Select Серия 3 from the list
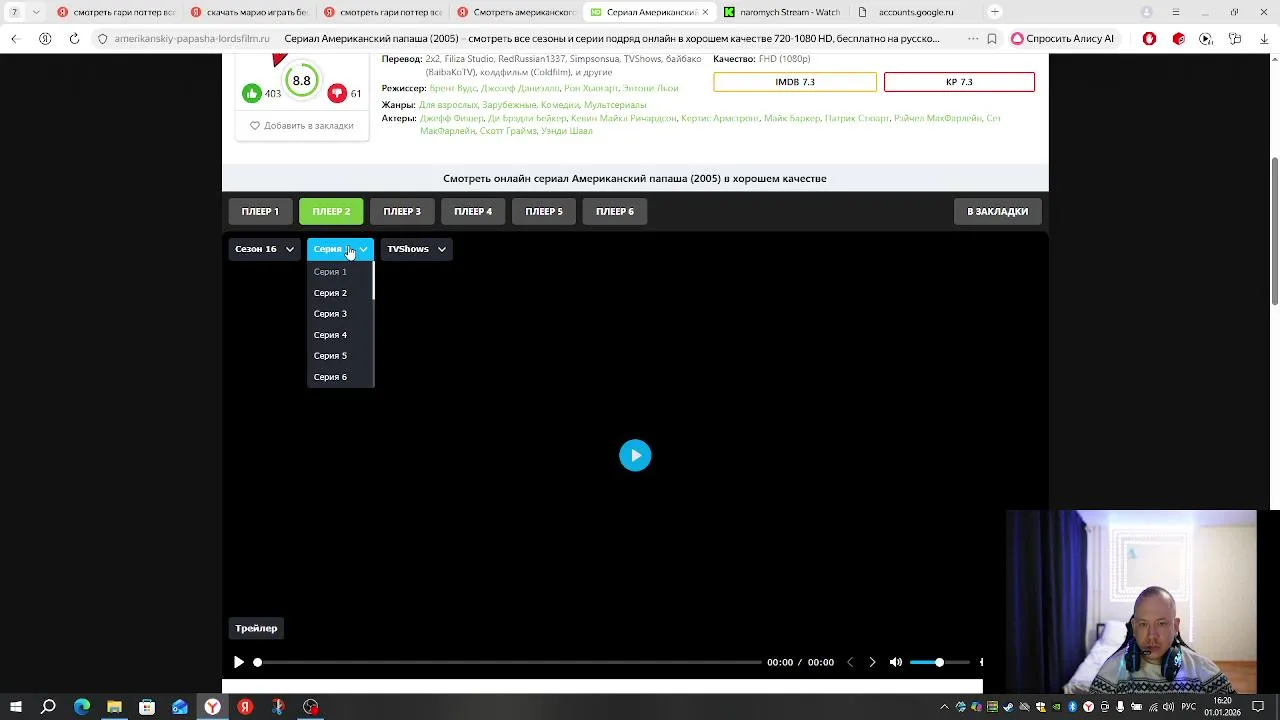 coord(330,314)
